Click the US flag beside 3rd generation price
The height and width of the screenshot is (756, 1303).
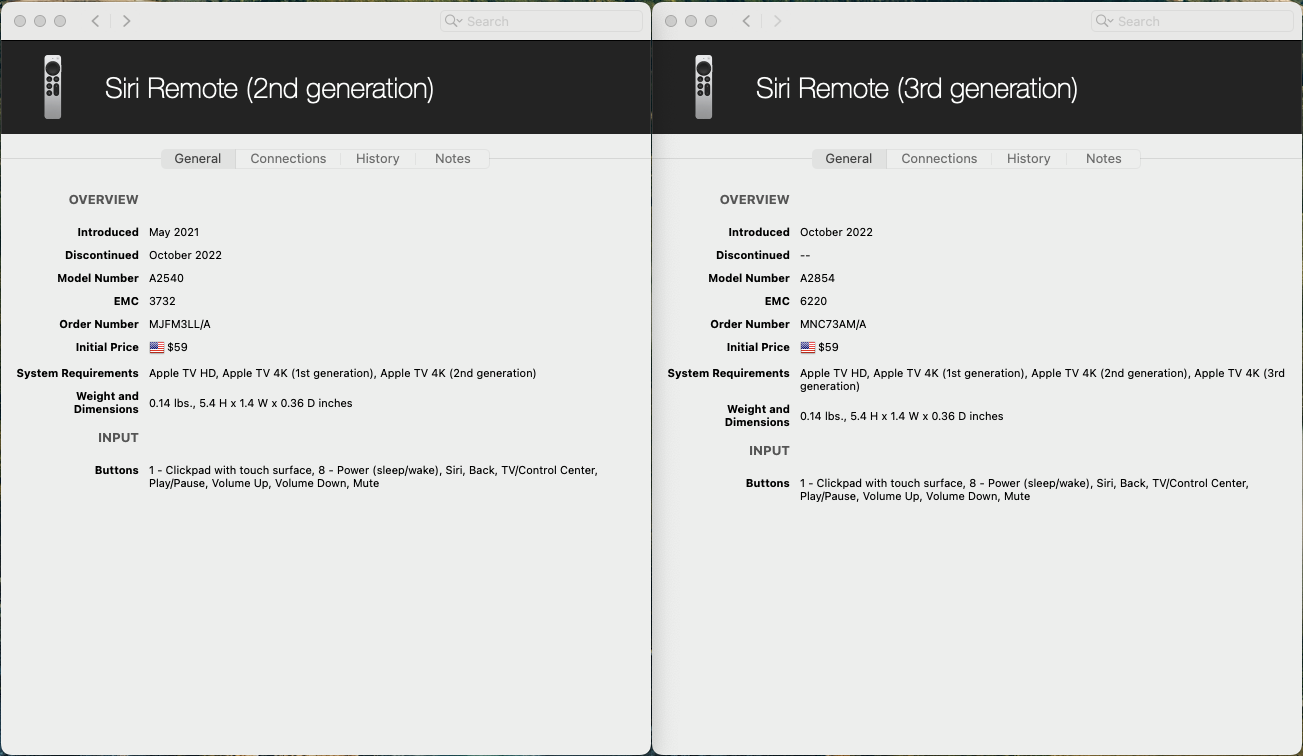point(808,347)
